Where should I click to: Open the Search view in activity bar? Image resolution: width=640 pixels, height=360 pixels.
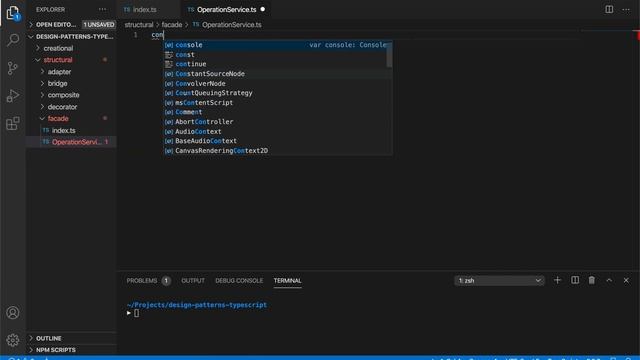click(x=13, y=40)
